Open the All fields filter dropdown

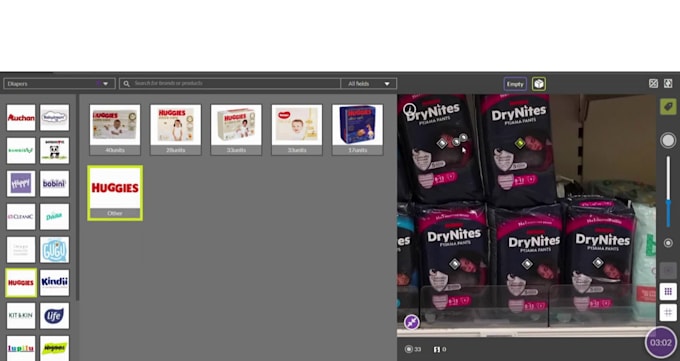coord(369,84)
